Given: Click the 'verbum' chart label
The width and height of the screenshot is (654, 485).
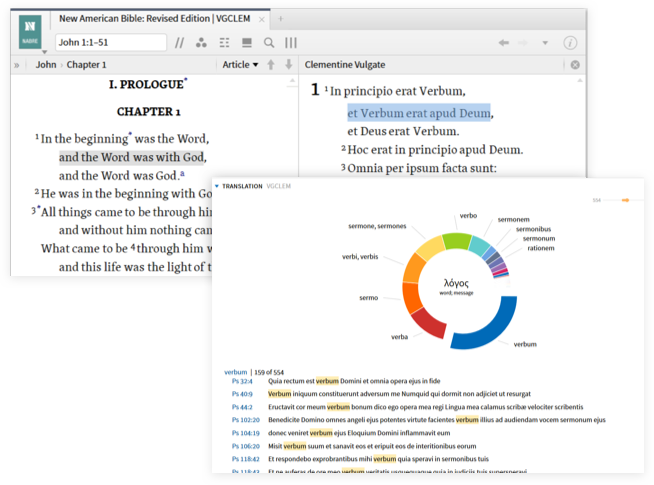Looking at the screenshot, I should [x=525, y=344].
